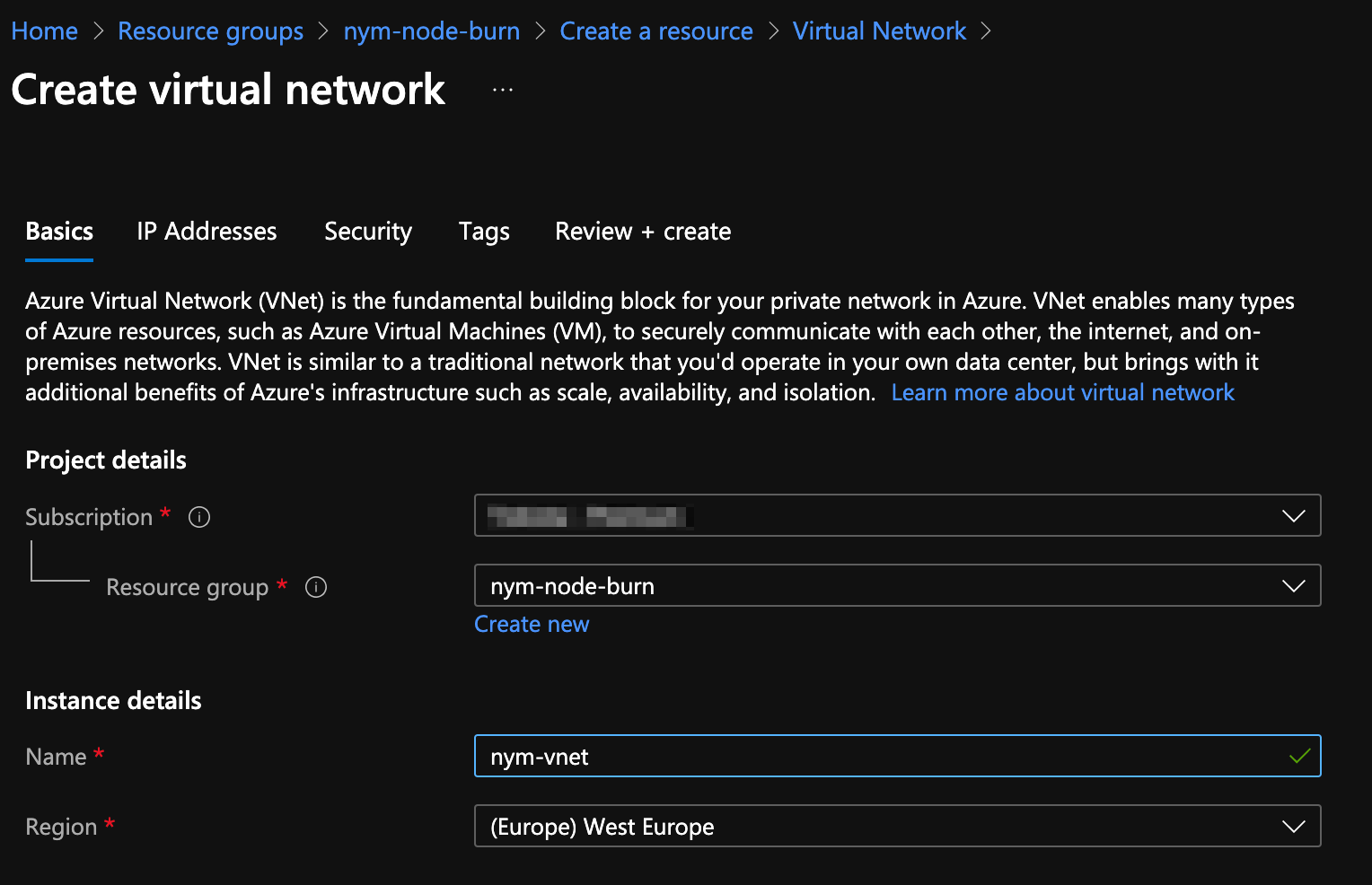Image resolution: width=1372 pixels, height=885 pixels.
Task: Open the ellipsis menu beside page title
Action: point(502,89)
